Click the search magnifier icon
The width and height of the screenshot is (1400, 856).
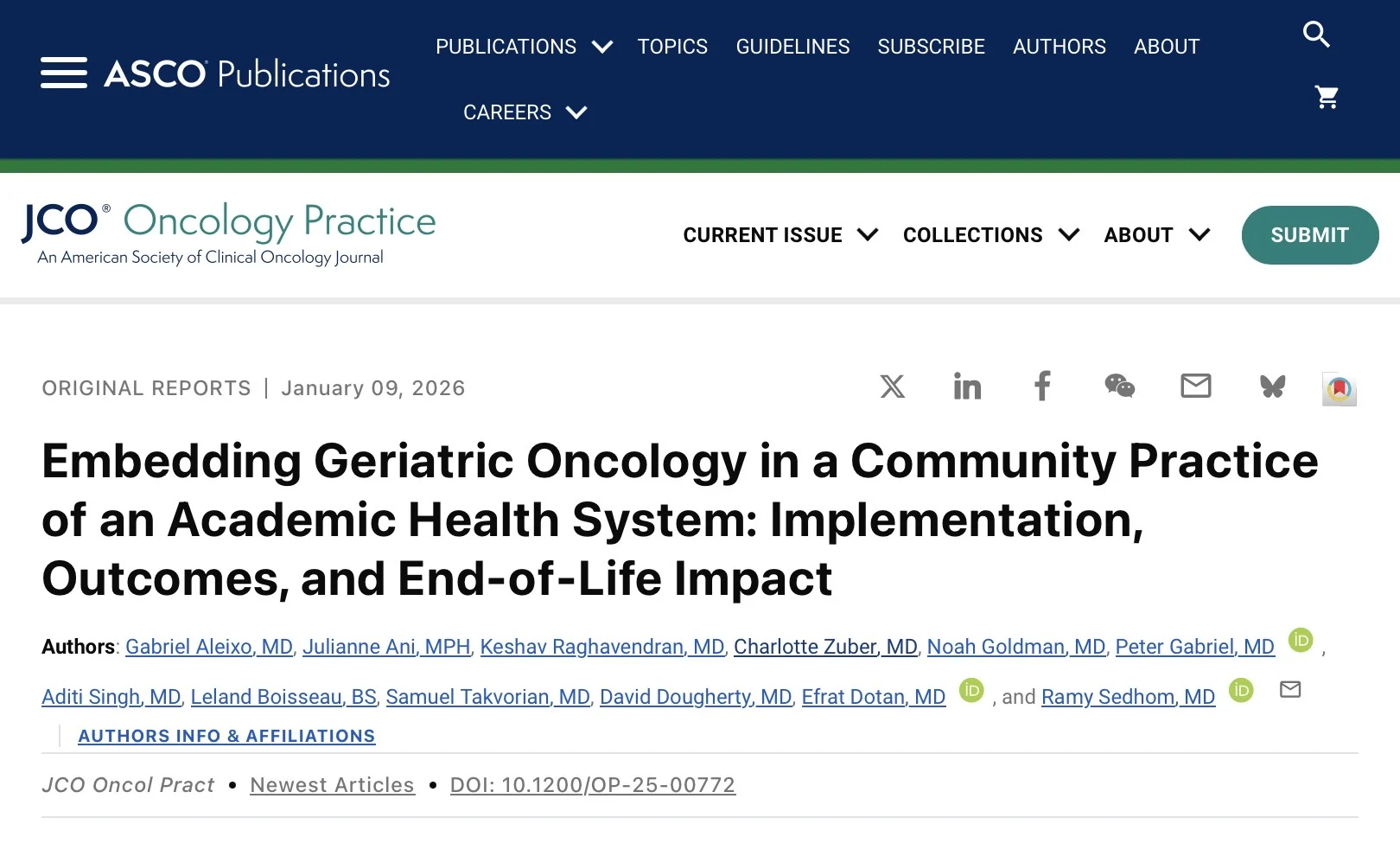tap(1315, 35)
